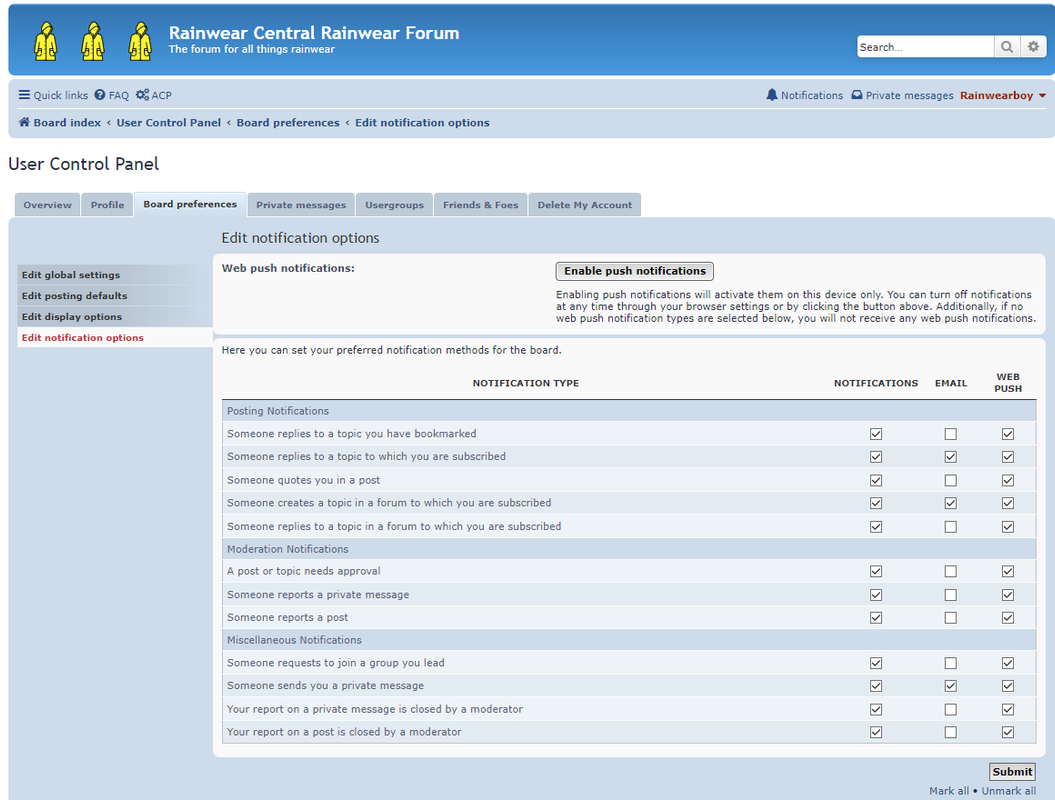Open Notifications text link
This screenshot has height=800, width=1055.
[811, 96]
